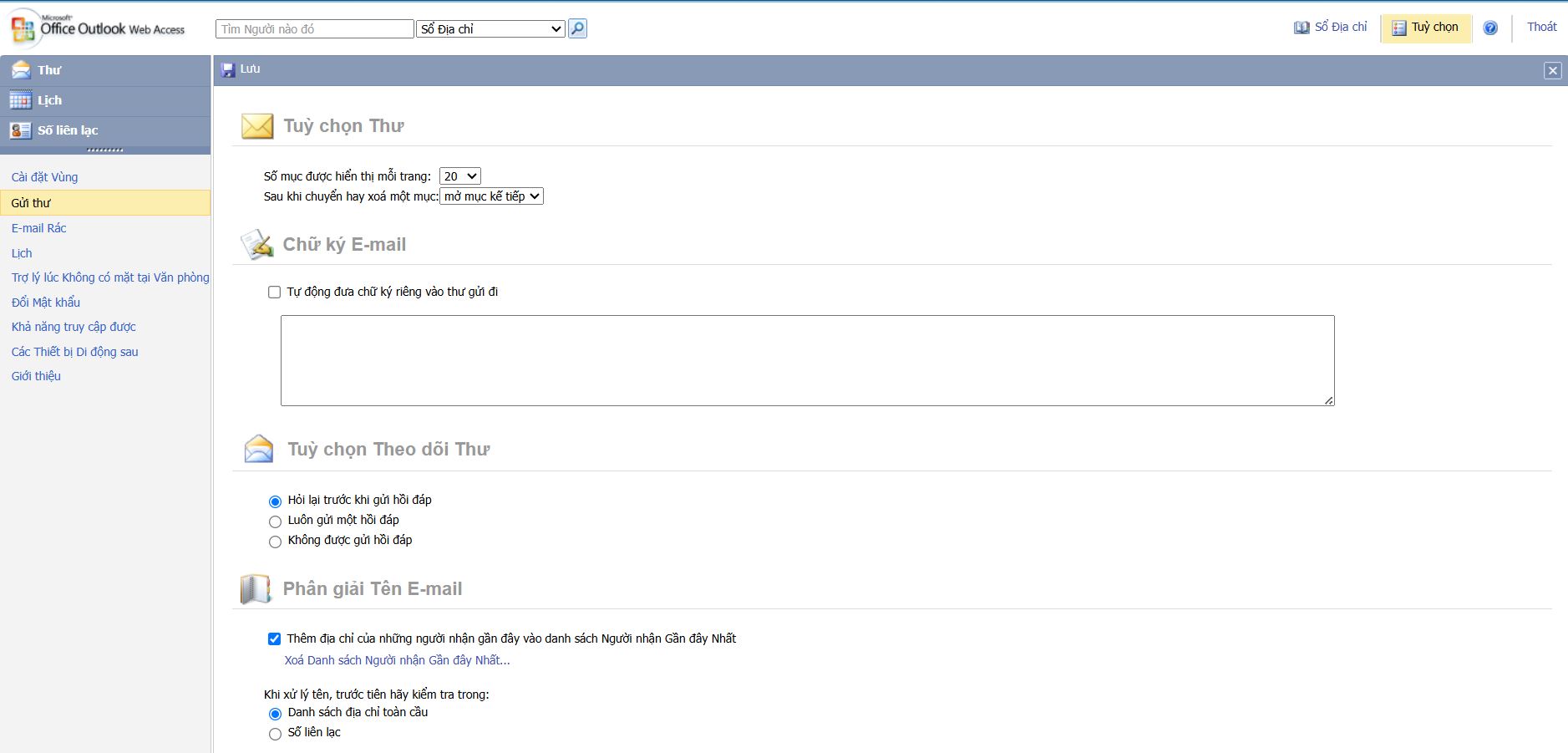
Task: Click the Save (Lưu) floppy disk icon
Action: pos(228,70)
